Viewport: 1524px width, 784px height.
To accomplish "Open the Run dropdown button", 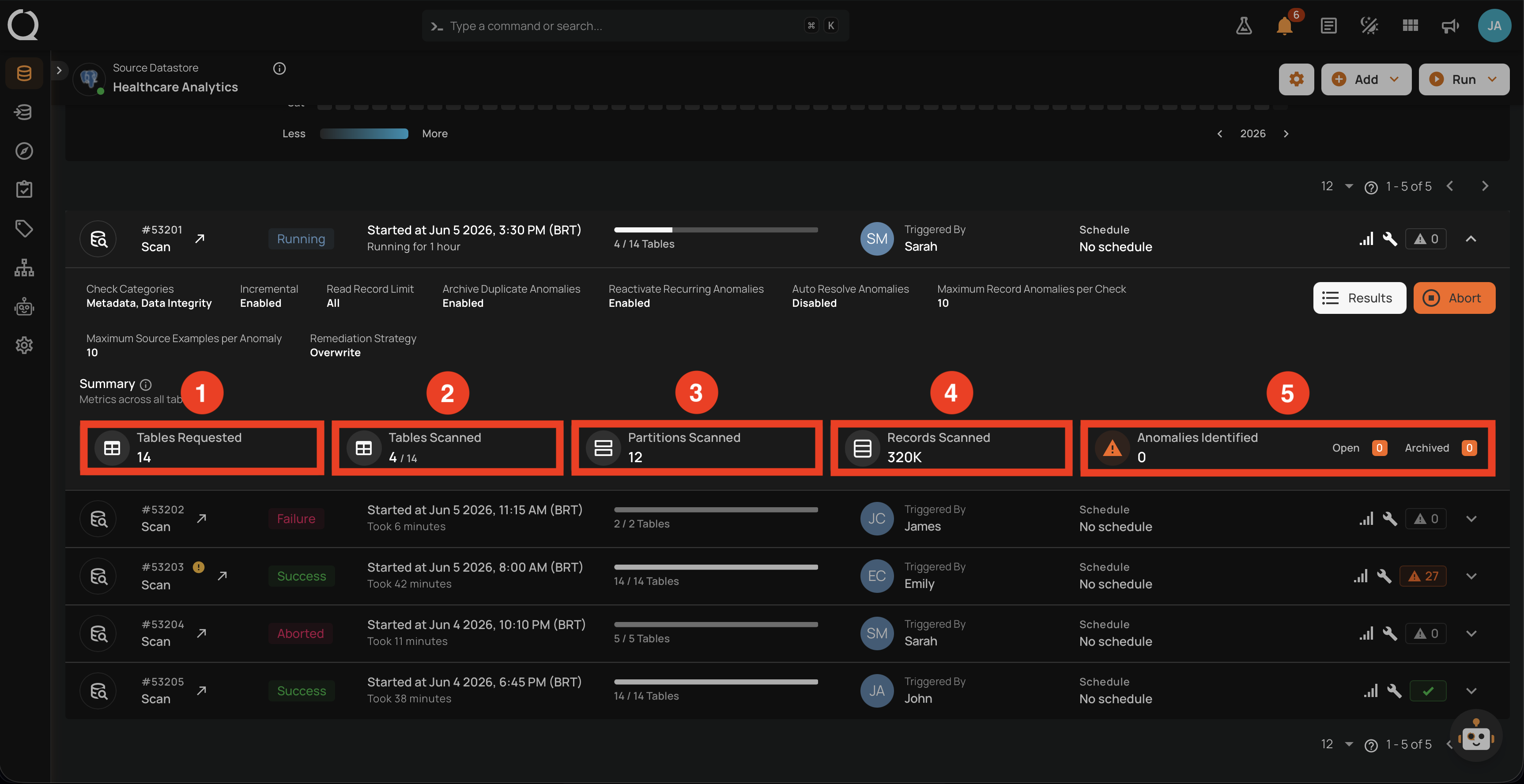I will tap(1464, 79).
